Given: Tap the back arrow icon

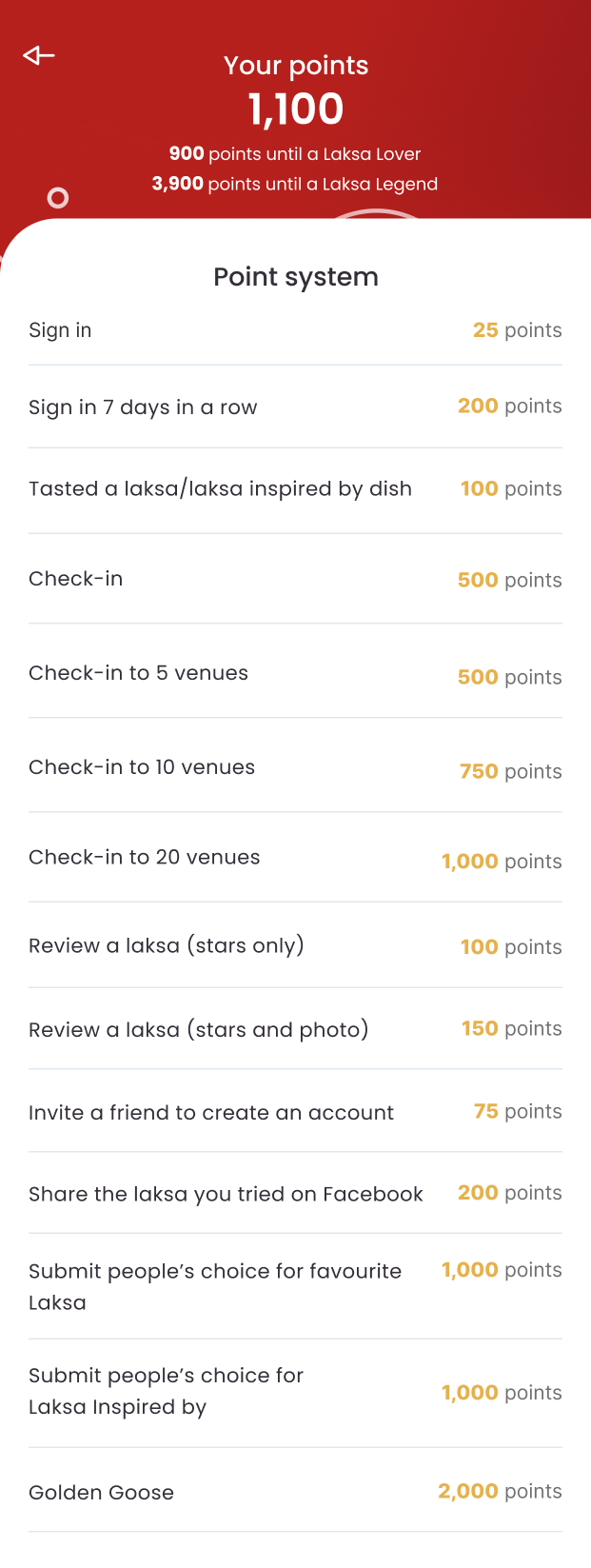Looking at the screenshot, I should (39, 55).
